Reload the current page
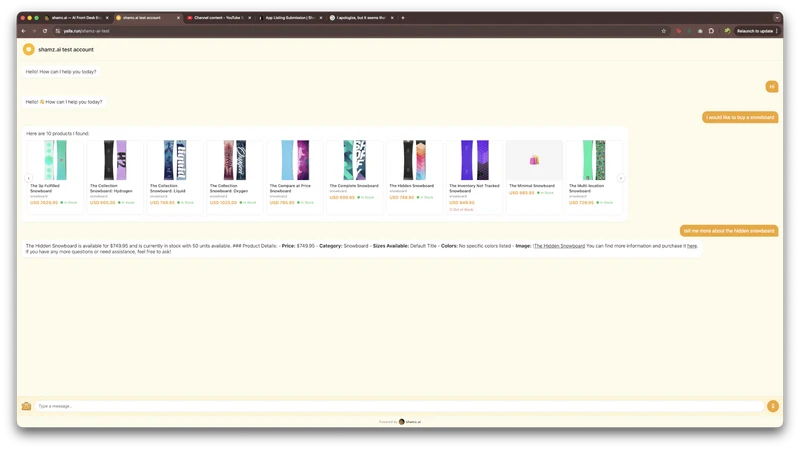This screenshot has width=800, height=450. coord(45,31)
